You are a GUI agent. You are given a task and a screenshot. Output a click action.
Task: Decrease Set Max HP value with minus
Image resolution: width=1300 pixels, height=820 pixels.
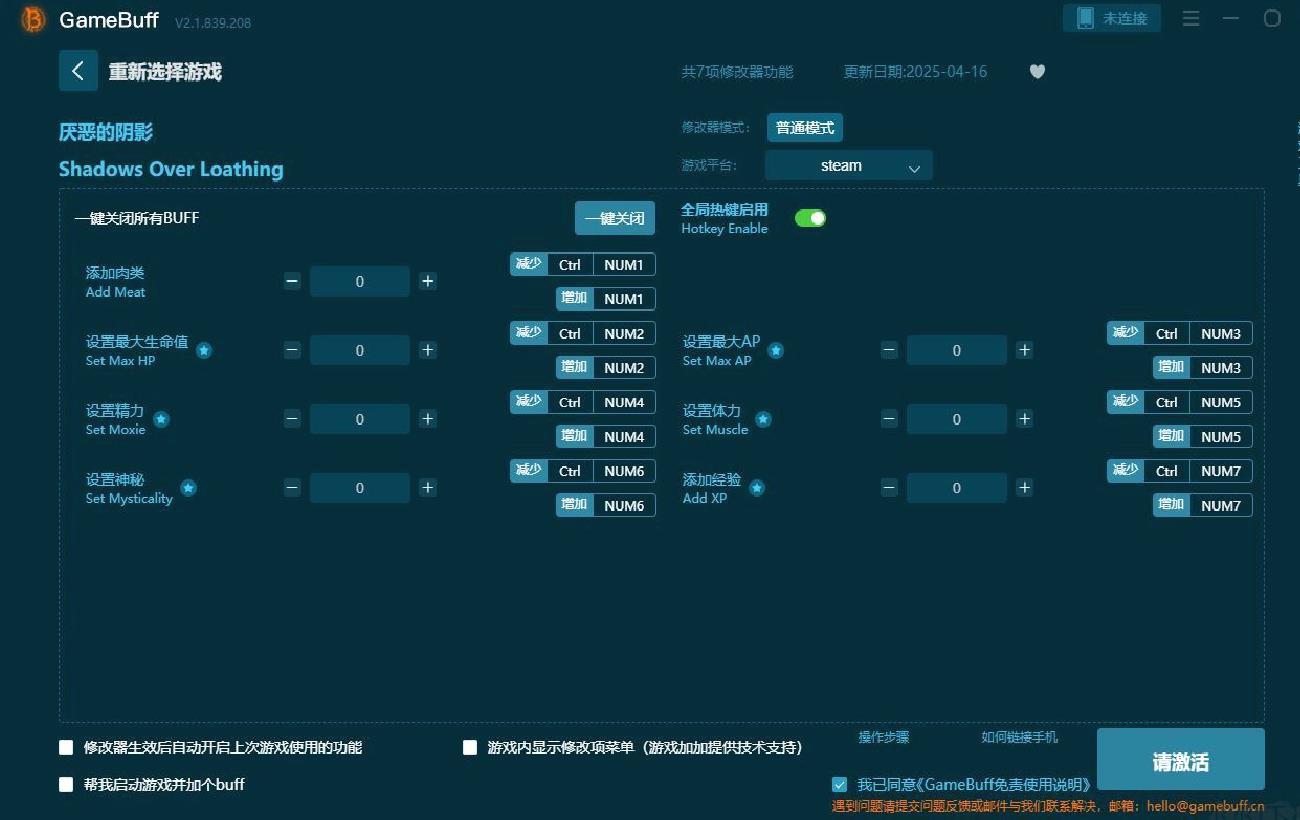292,351
